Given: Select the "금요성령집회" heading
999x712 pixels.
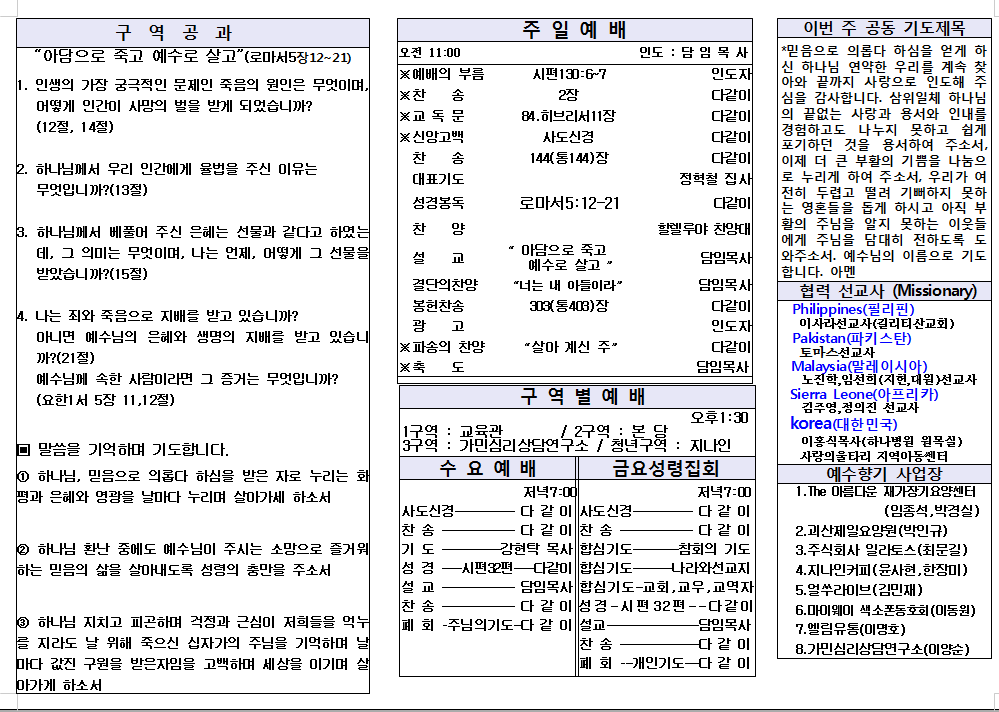Looking at the screenshot, I should coord(666,469).
